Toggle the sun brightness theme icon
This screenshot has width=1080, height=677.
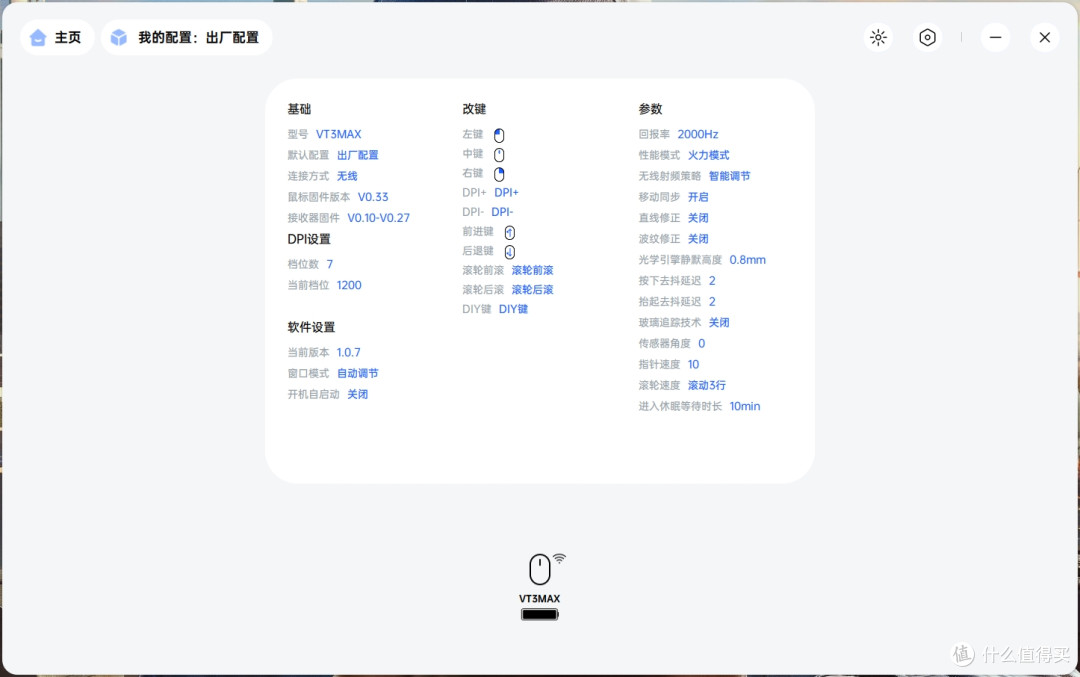[878, 37]
